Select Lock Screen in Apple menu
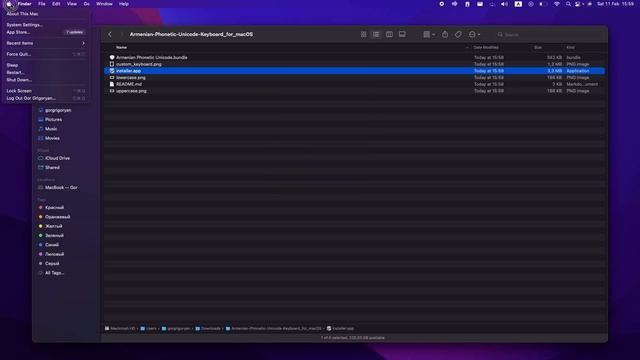This screenshot has width=640, height=360. point(46,91)
